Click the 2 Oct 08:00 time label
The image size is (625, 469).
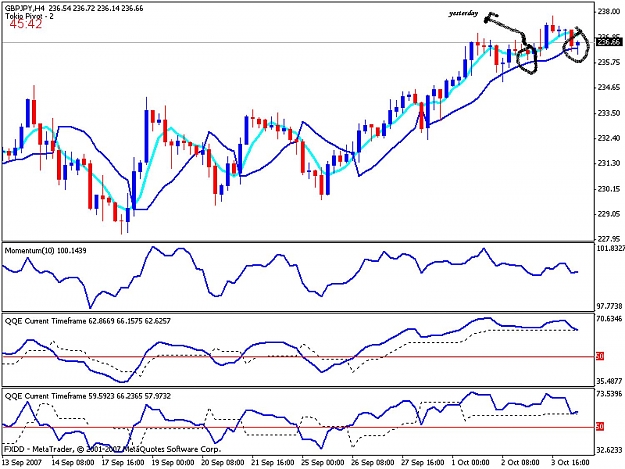point(521,463)
